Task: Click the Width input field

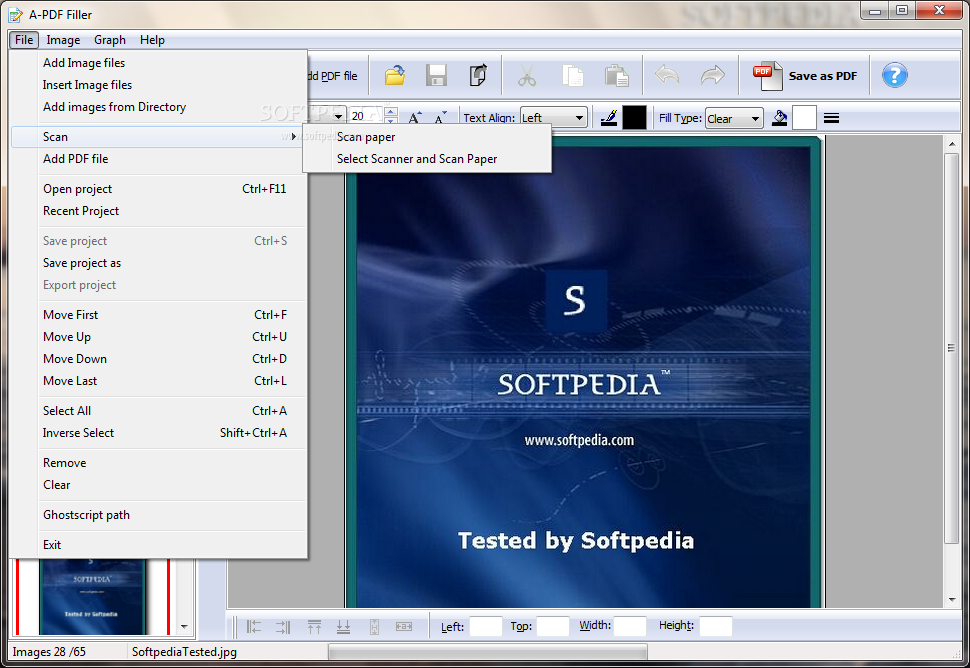Action: [x=630, y=627]
